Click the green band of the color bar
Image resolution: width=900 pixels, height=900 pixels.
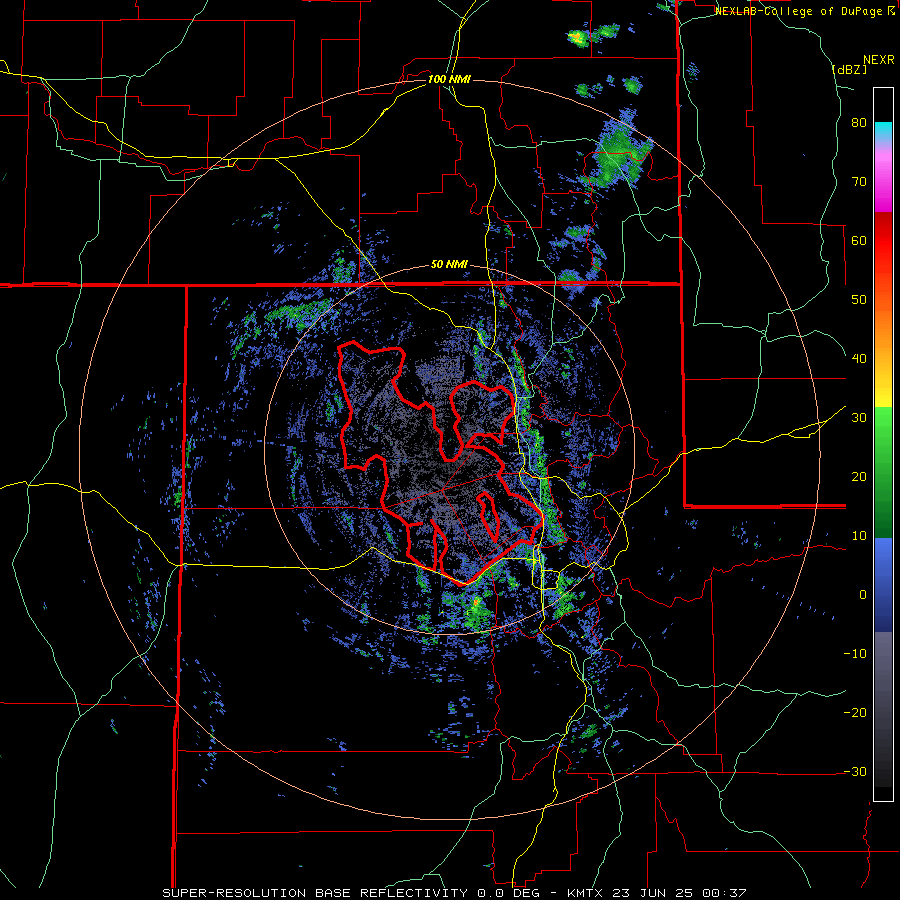(x=883, y=472)
